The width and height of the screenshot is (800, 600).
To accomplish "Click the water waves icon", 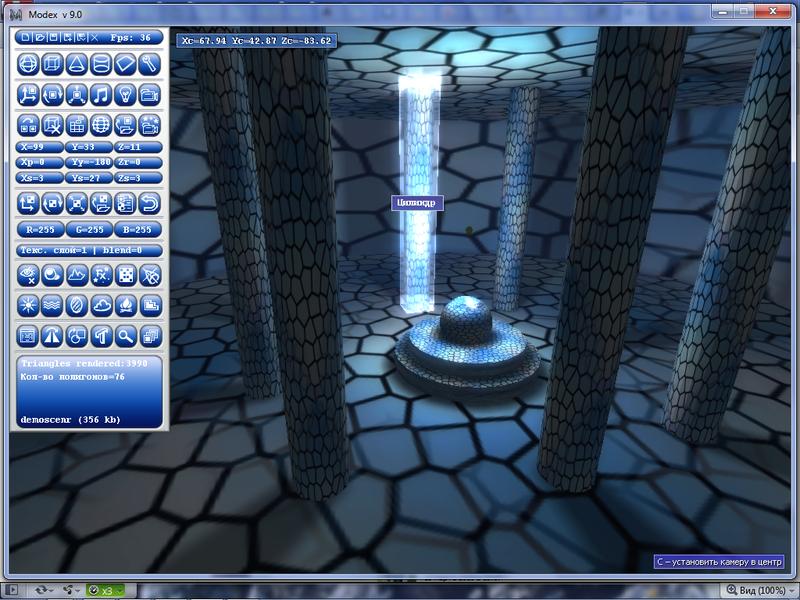I will pyautogui.click(x=52, y=304).
